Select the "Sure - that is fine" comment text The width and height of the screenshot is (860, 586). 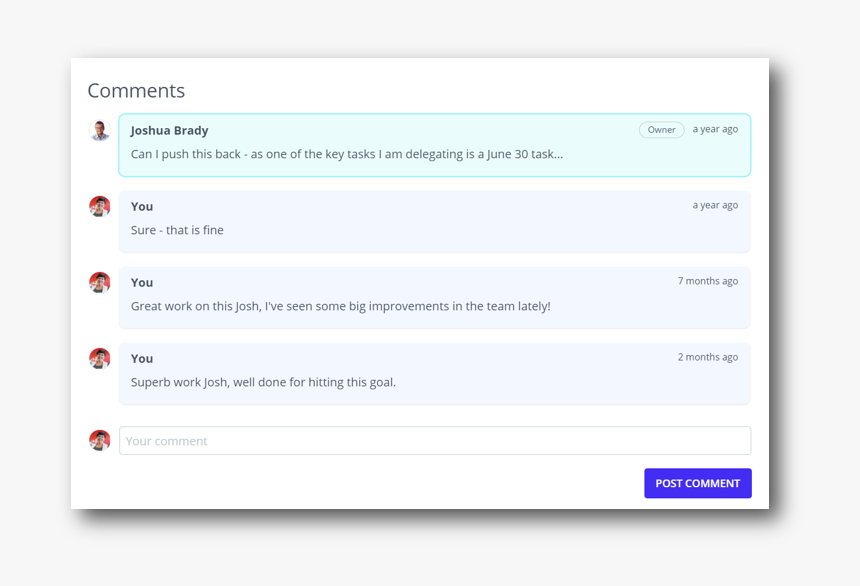tap(177, 230)
